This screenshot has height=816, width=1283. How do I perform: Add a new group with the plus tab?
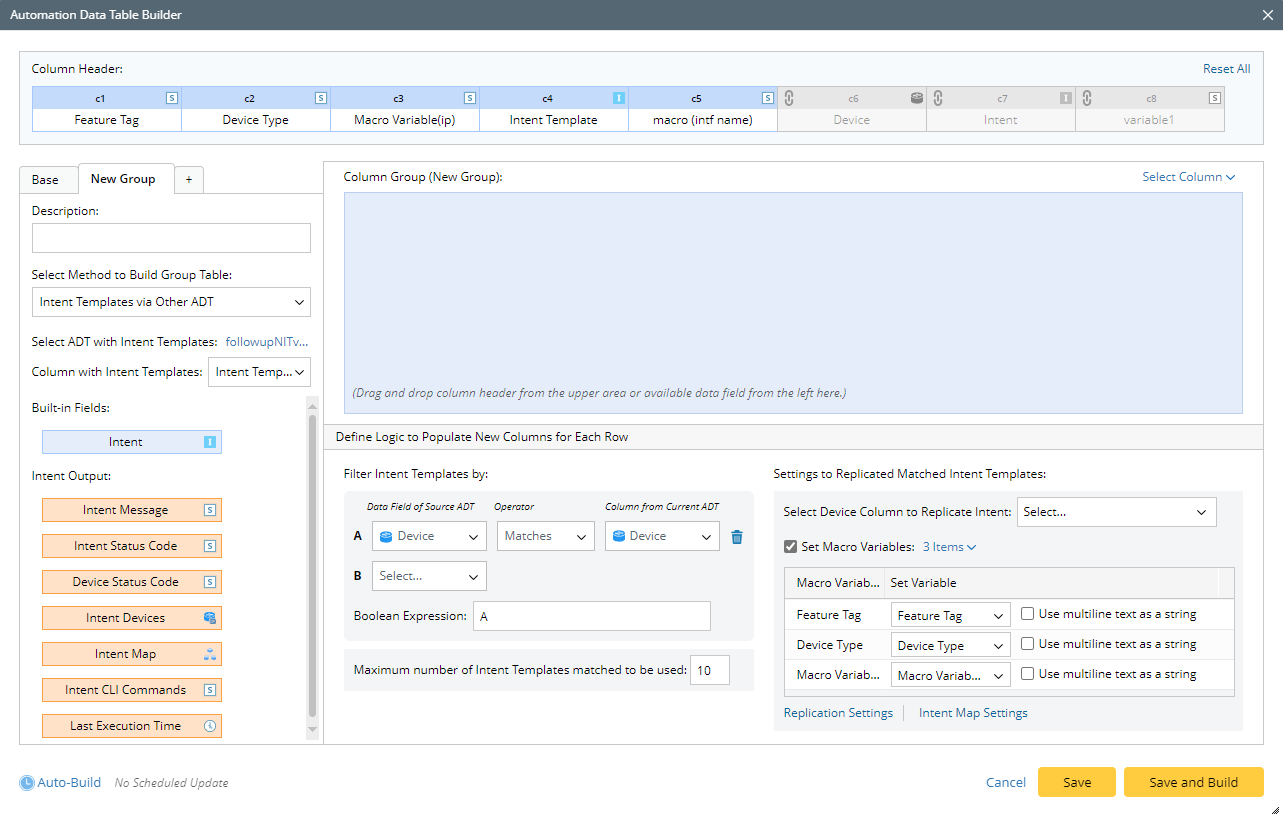pyautogui.click(x=188, y=180)
